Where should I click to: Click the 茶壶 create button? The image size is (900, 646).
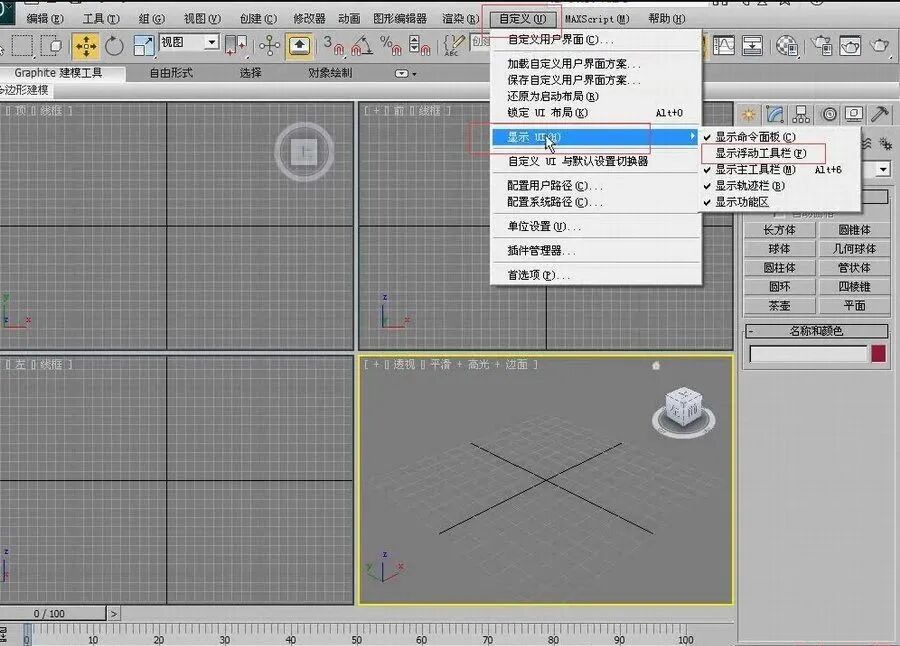coord(779,305)
